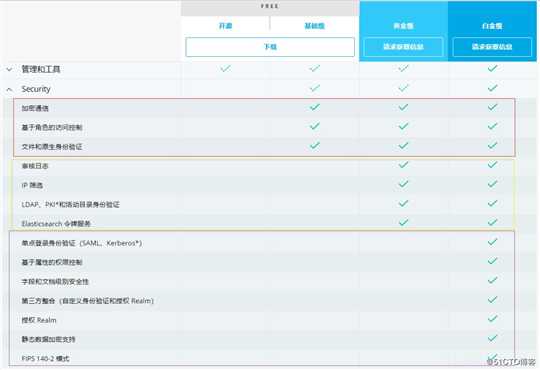Select the 开源 column header
This screenshot has width=540, height=370.
226,26
